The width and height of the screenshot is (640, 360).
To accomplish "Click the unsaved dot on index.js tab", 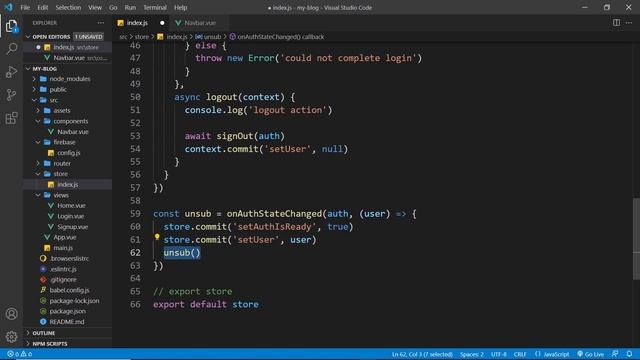I will click(162, 23).
